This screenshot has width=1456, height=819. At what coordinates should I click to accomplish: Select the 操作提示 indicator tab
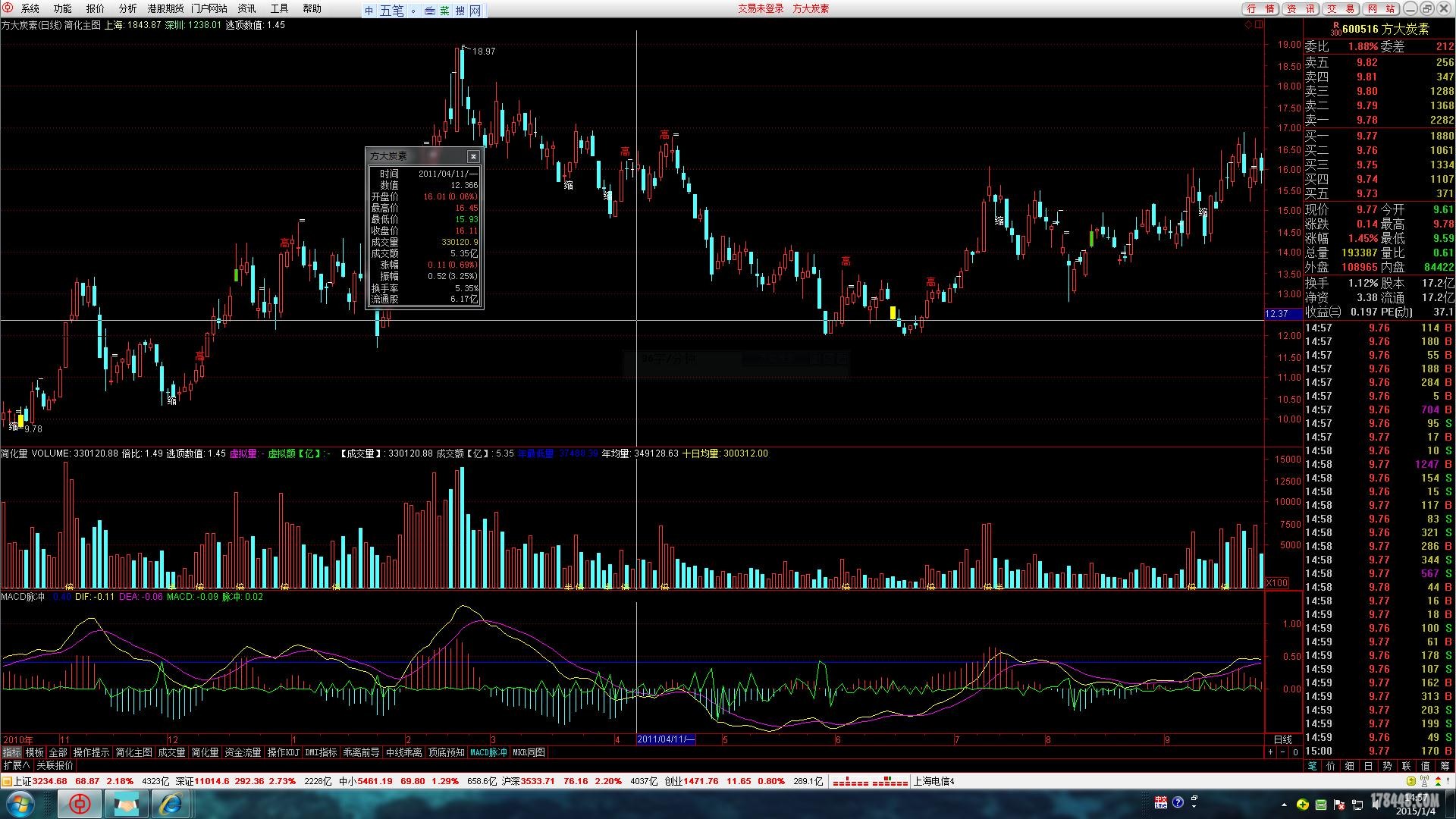point(91,752)
